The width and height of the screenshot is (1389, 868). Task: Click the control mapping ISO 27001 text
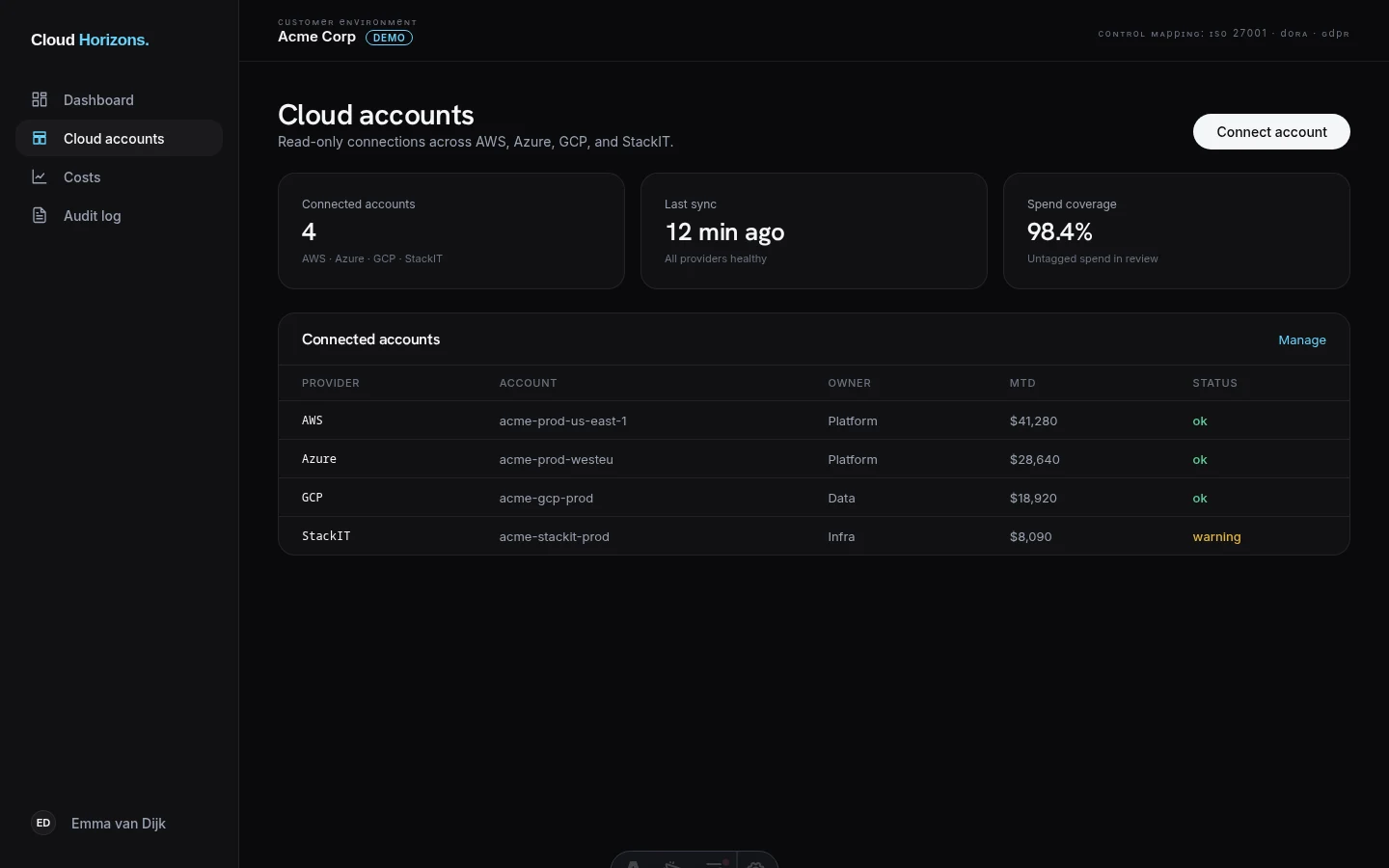point(1223,34)
